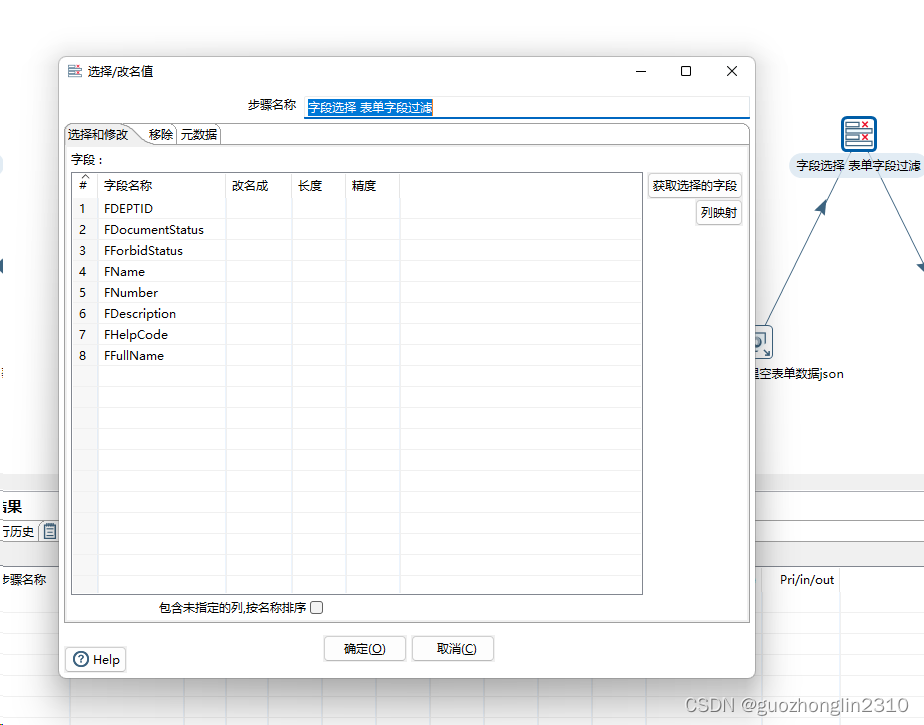Confirm changes with the 确定 button
924x725 pixels.
click(x=364, y=648)
